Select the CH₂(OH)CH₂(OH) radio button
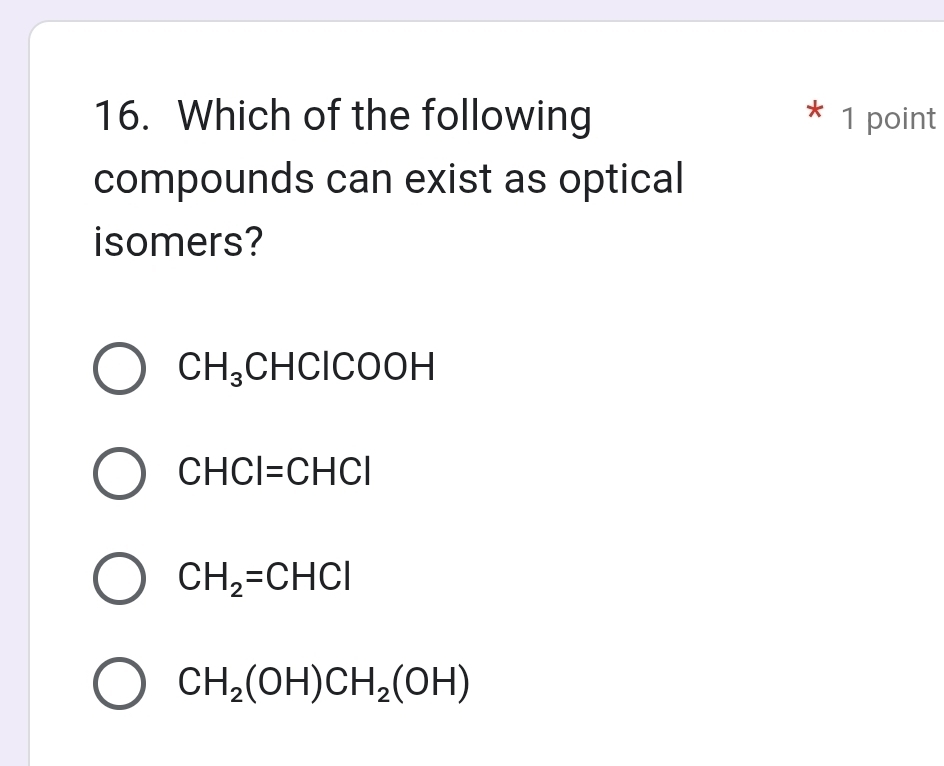 [120, 685]
